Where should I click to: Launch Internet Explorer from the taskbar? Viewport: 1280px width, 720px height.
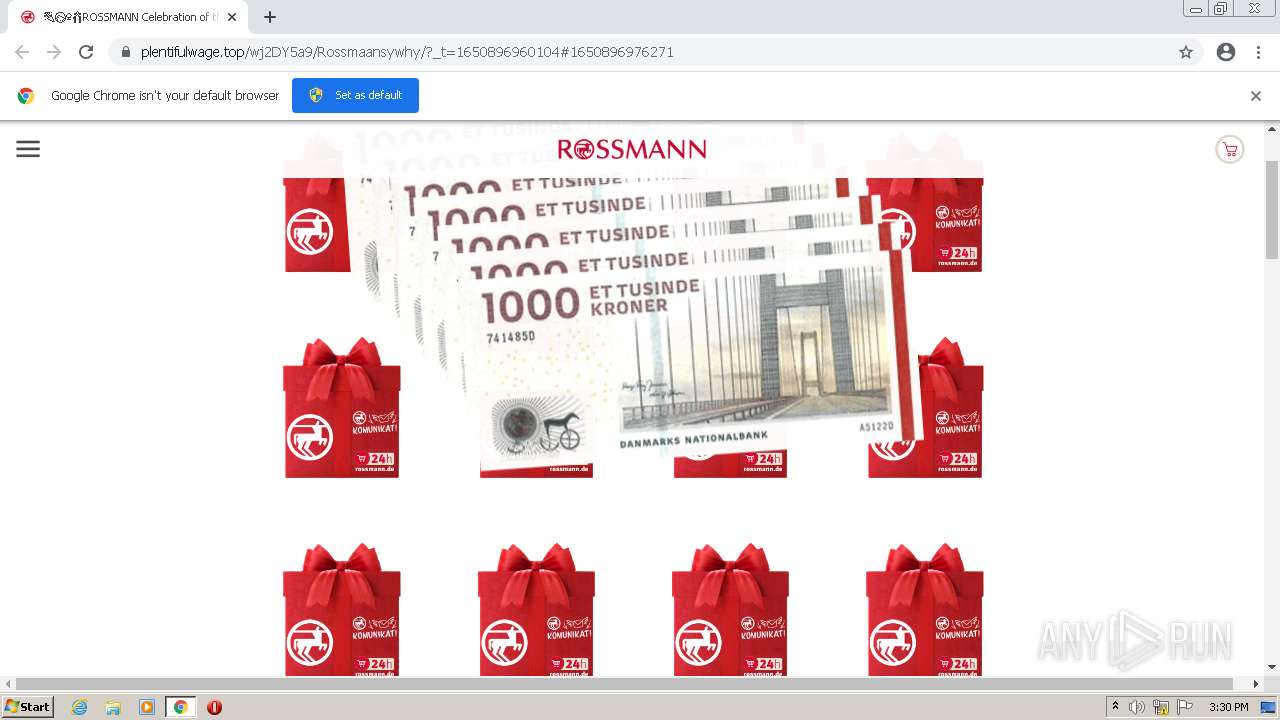pyautogui.click(x=80, y=707)
